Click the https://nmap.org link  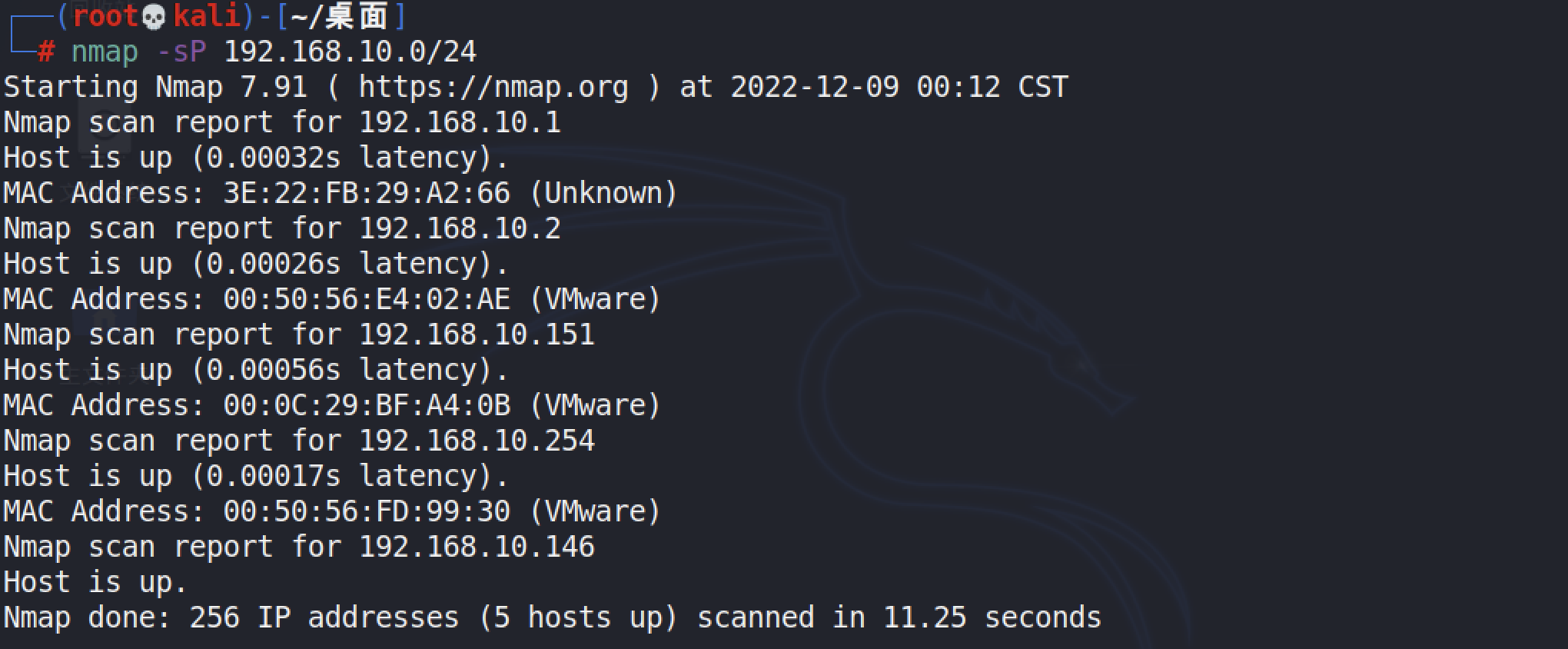point(493,88)
